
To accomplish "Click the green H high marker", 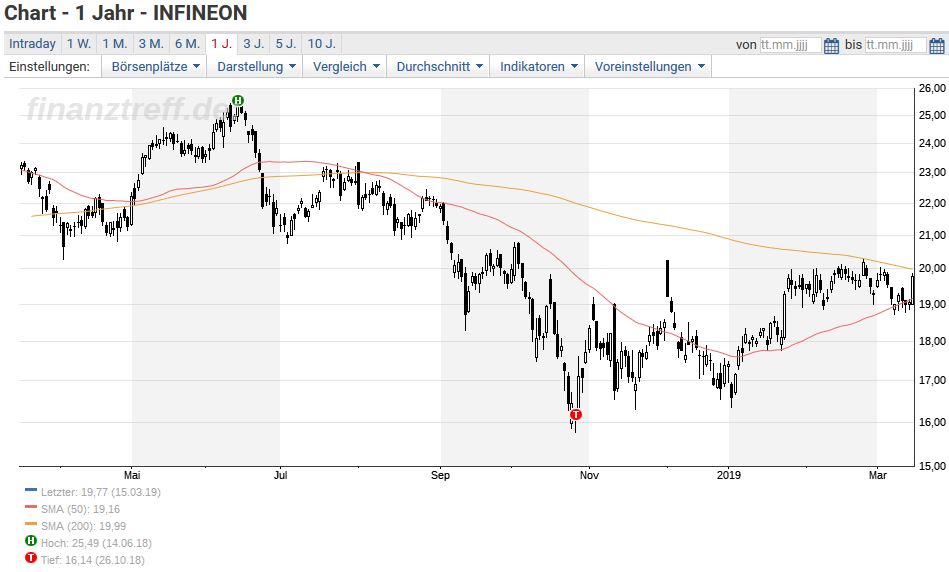I will pyautogui.click(x=238, y=100).
